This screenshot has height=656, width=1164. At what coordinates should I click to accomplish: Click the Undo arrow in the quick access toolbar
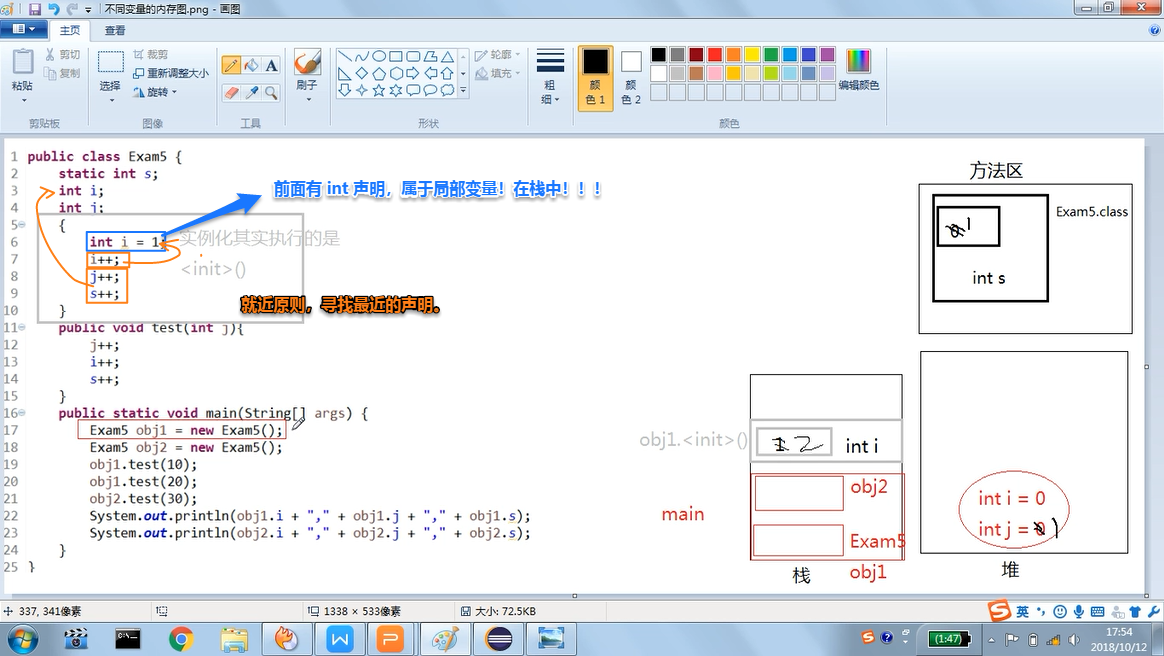point(53,9)
